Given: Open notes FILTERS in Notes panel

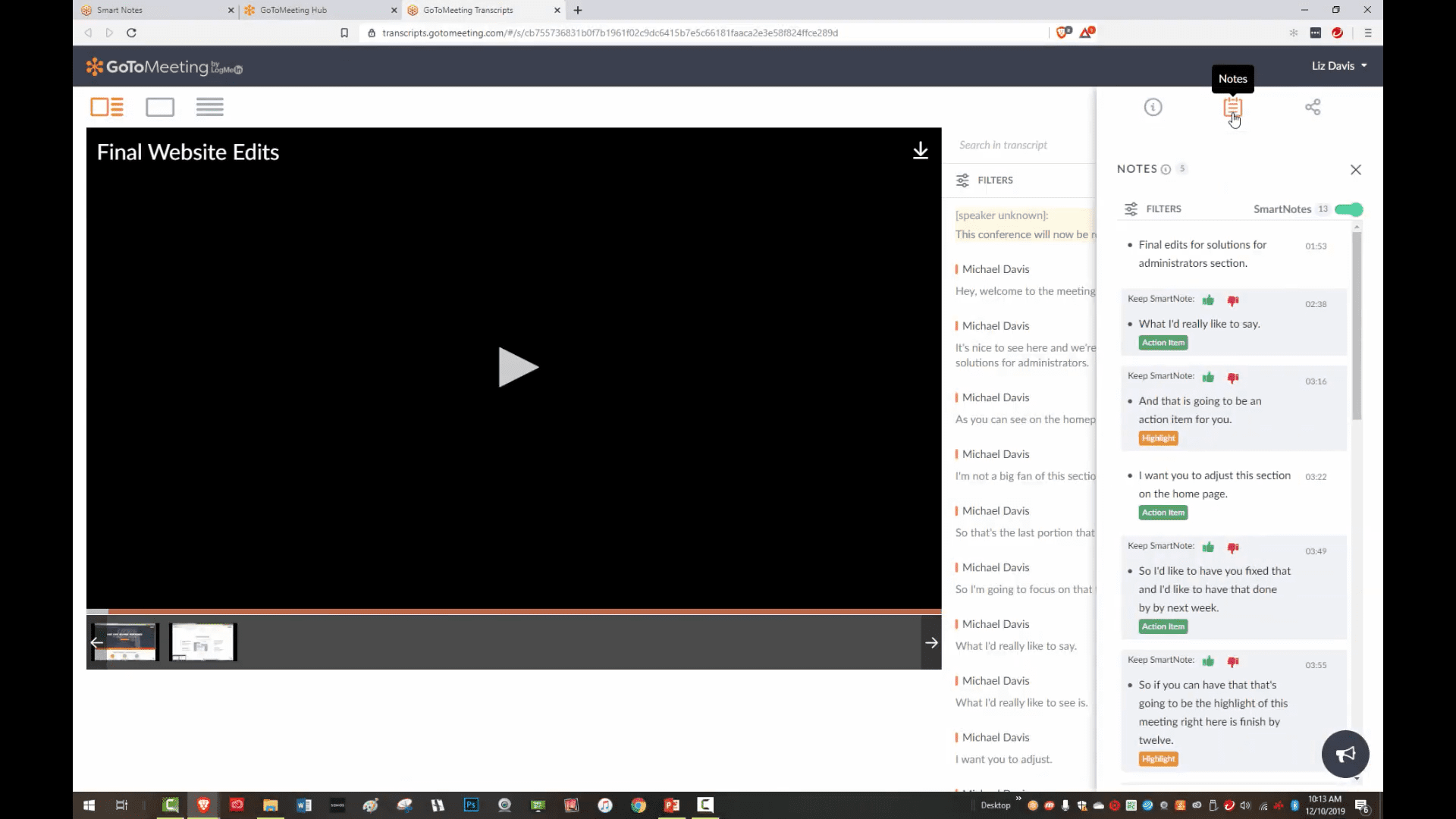Looking at the screenshot, I should click(x=1153, y=209).
